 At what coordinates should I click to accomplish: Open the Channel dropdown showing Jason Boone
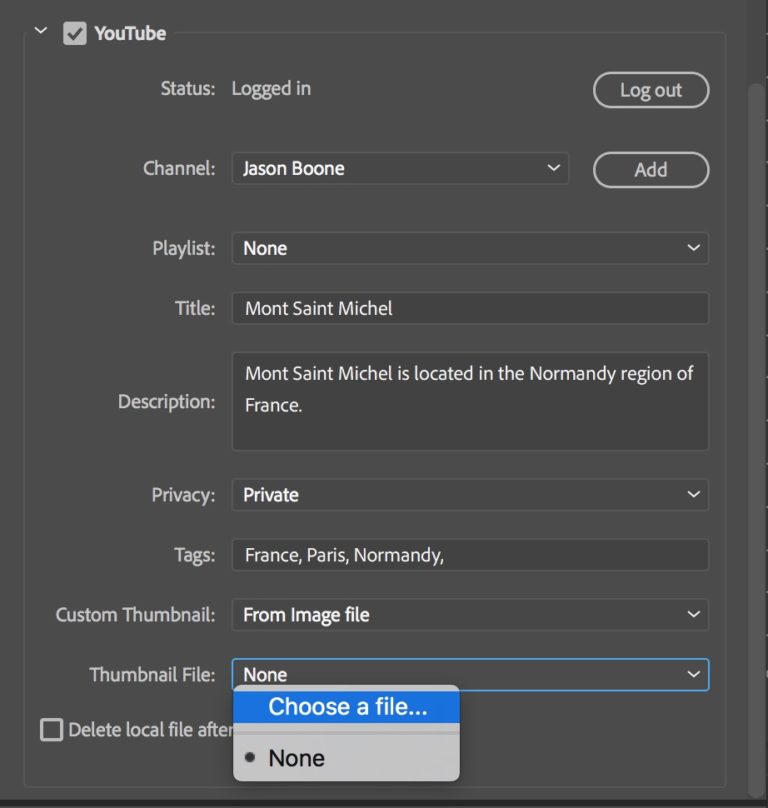pos(400,168)
